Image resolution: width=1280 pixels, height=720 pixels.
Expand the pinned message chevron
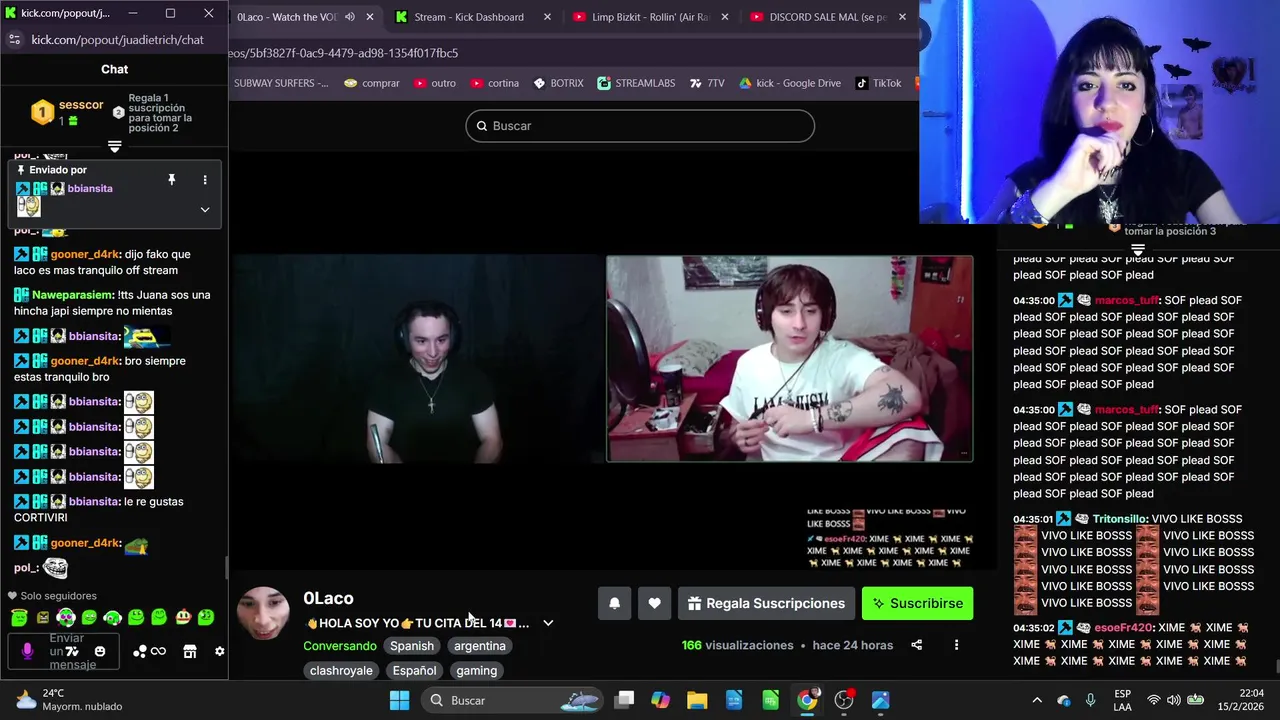205,210
